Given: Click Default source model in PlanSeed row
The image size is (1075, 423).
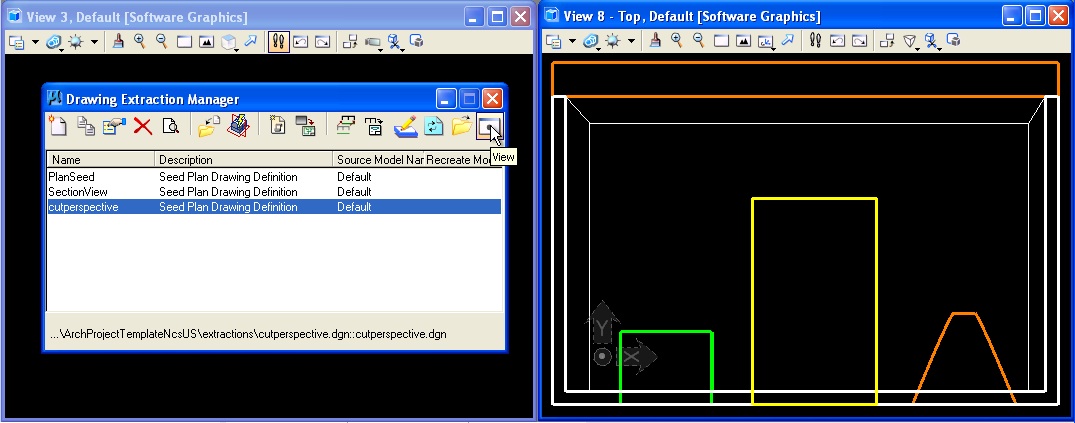Looking at the screenshot, I should pyautogui.click(x=354, y=177).
